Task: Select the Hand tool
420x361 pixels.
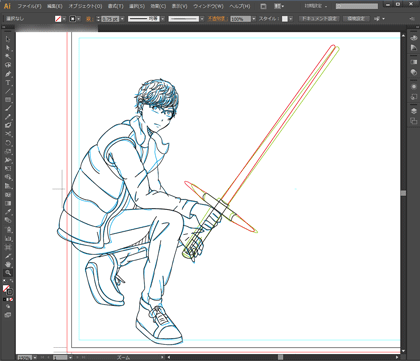Action: 8,264
